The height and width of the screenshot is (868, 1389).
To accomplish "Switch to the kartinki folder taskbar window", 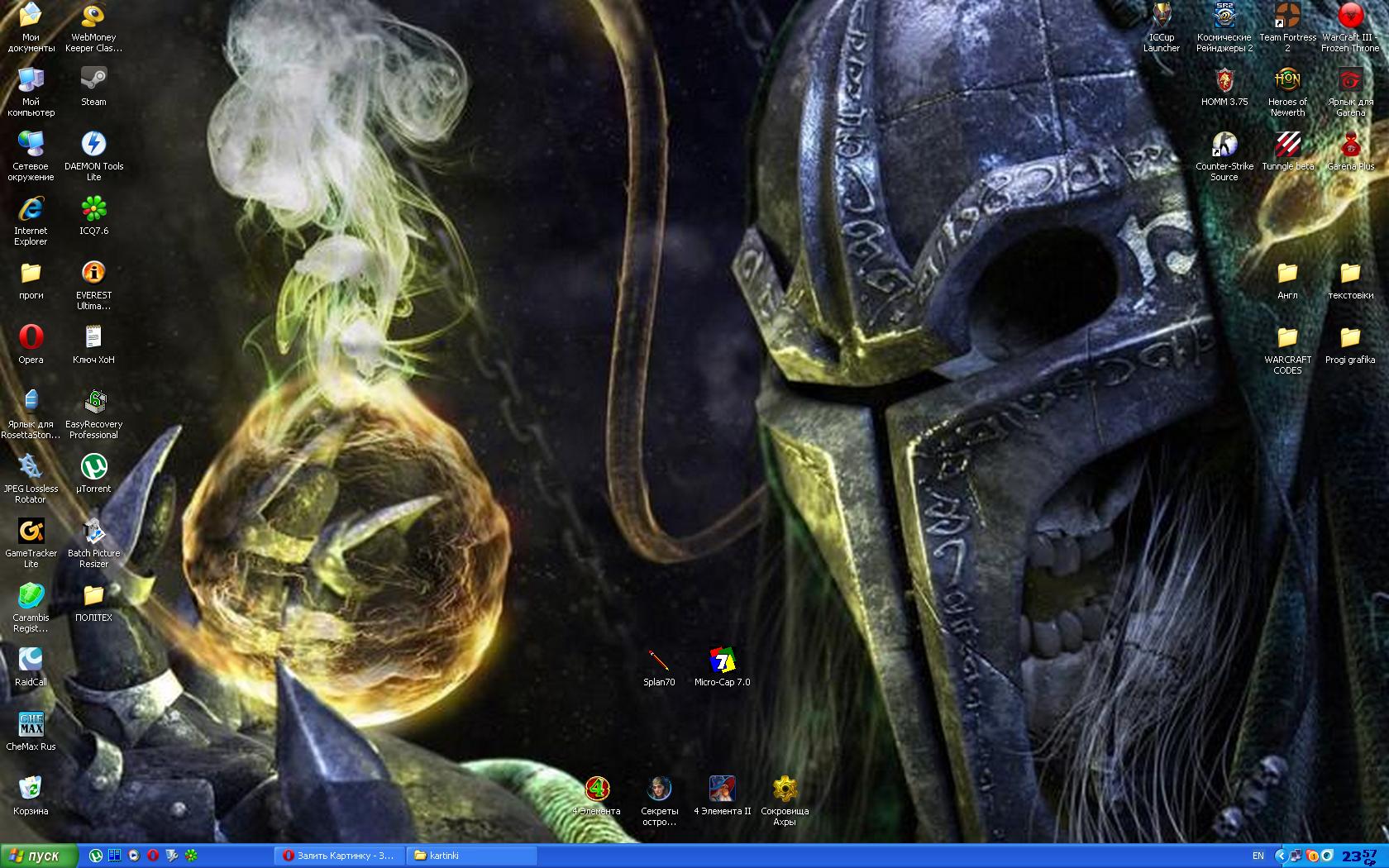I will pyautogui.click(x=473, y=856).
